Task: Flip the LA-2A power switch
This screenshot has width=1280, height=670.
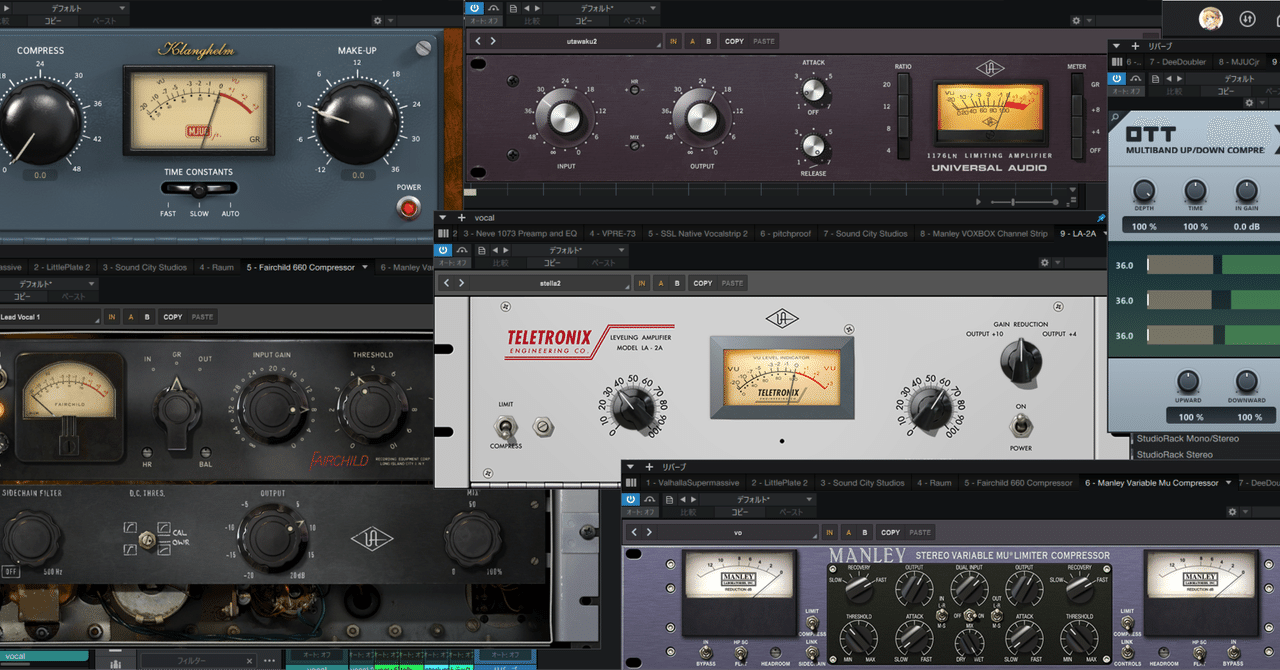Action: click(x=1020, y=426)
